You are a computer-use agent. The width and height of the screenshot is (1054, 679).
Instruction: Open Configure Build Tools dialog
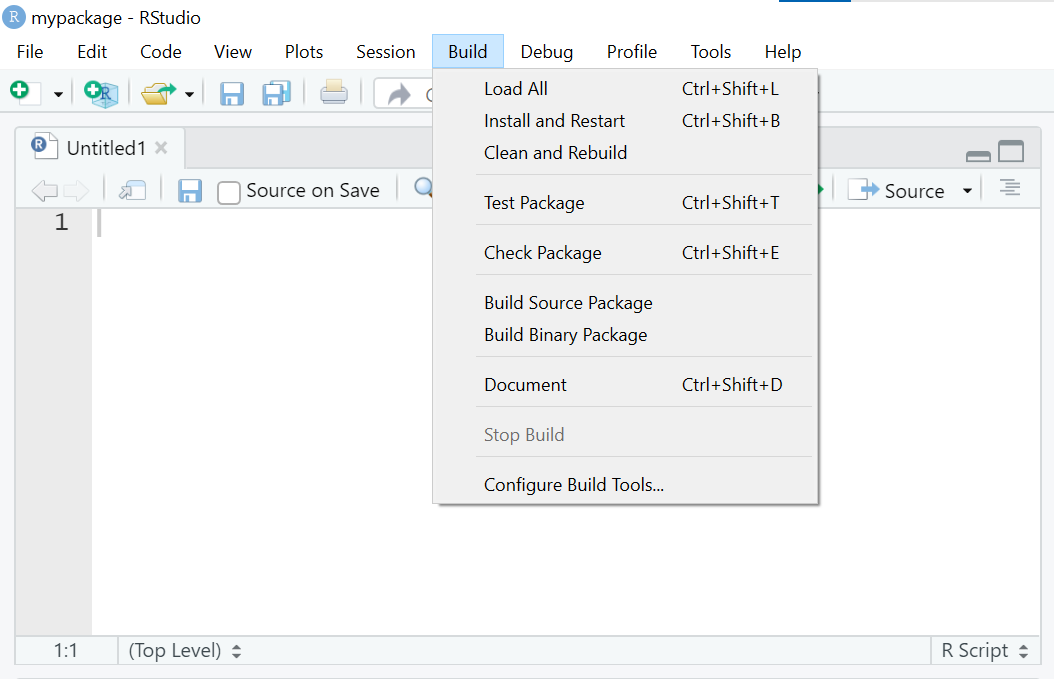pos(574,485)
